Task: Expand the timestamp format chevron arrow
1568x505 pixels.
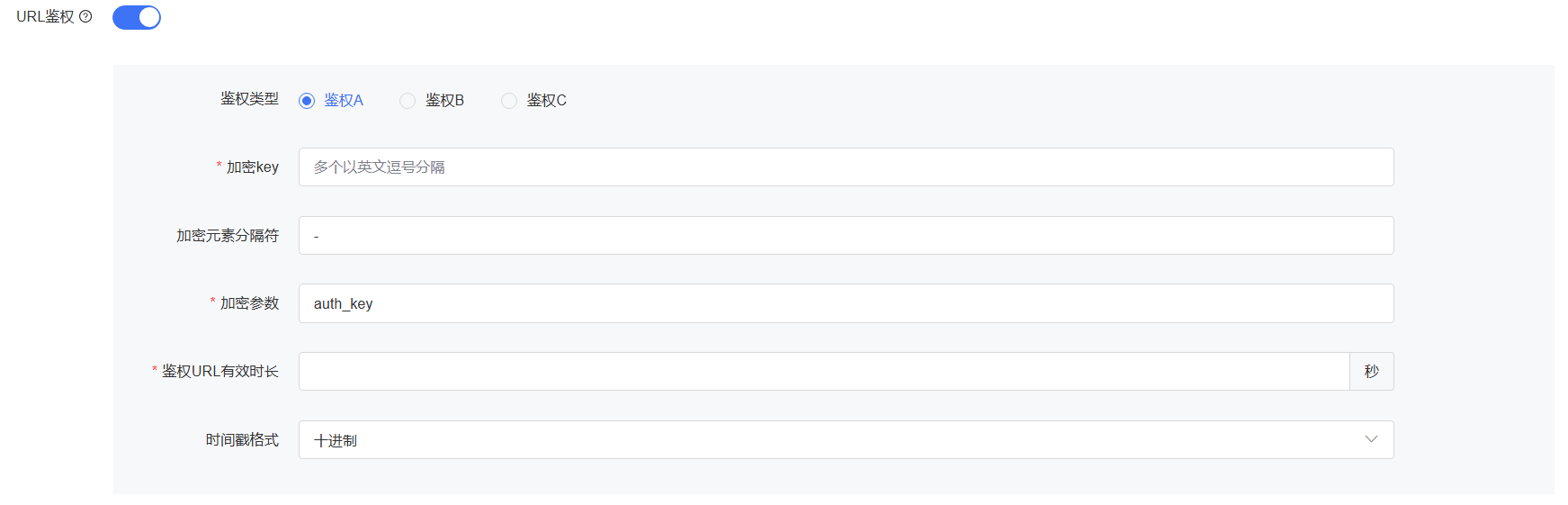Action: coord(1371,439)
